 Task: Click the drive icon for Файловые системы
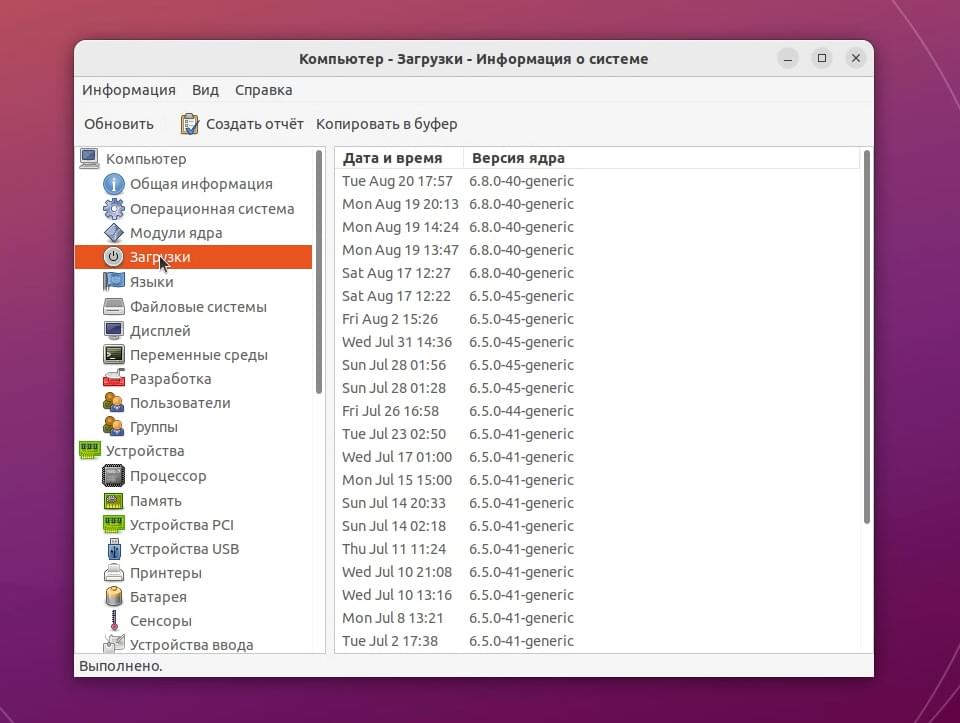click(113, 306)
